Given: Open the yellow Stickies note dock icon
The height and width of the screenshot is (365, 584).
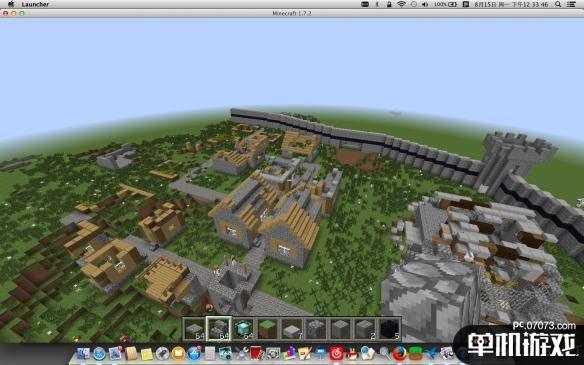Looking at the screenshot, I should click(x=147, y=353).
